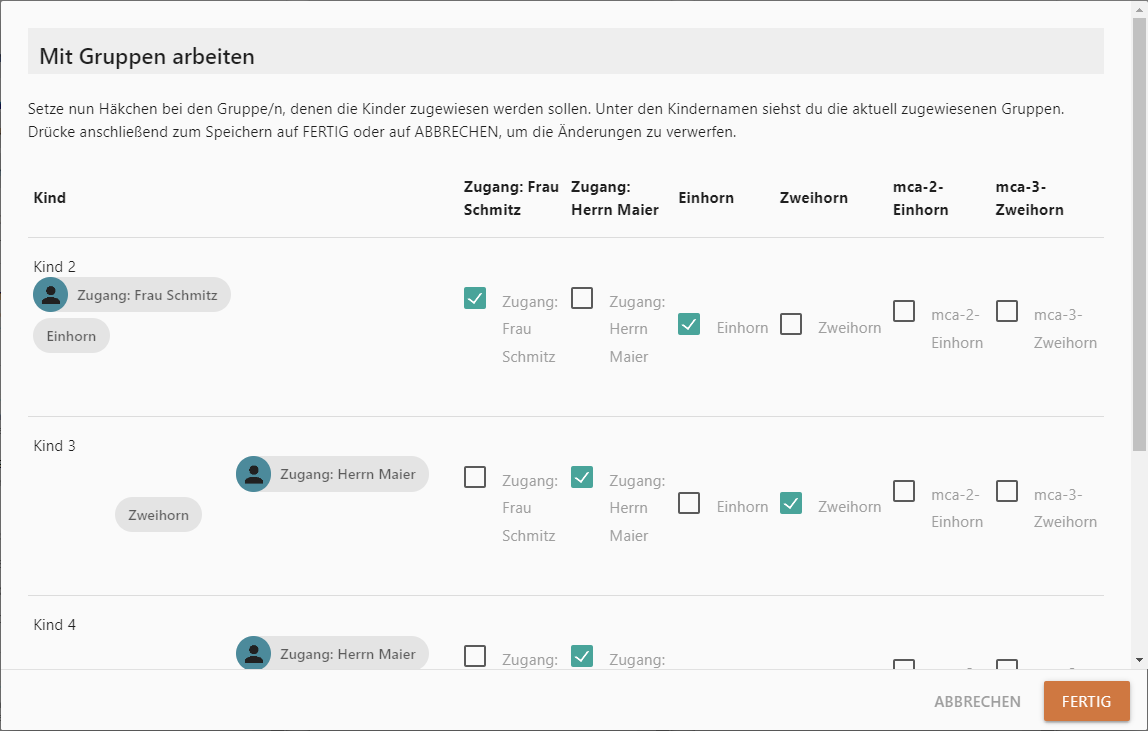The height and width of the screenshot is (731, 1148).
Task: Click the mca-3-Zweihorn column header
Action: coord(1029,198)
